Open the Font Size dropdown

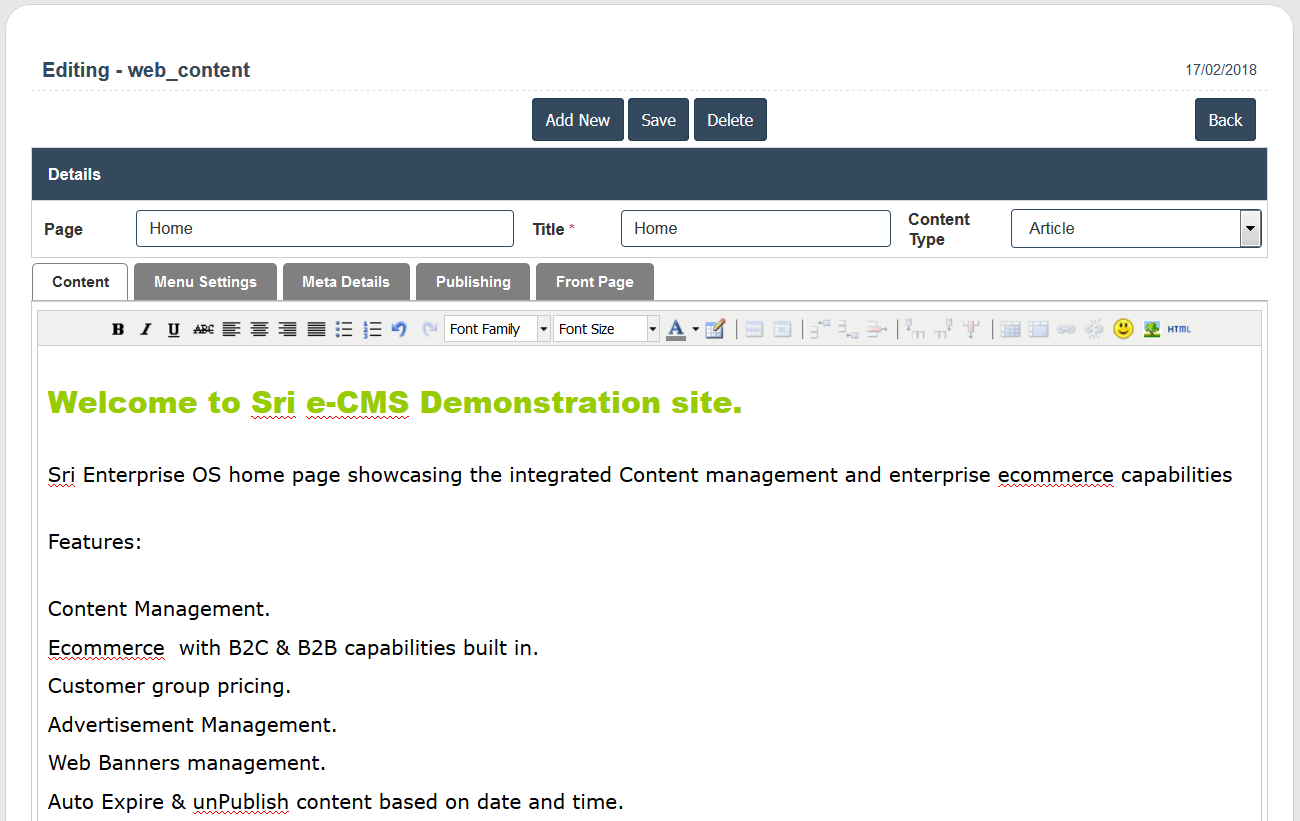pos(606,329)
